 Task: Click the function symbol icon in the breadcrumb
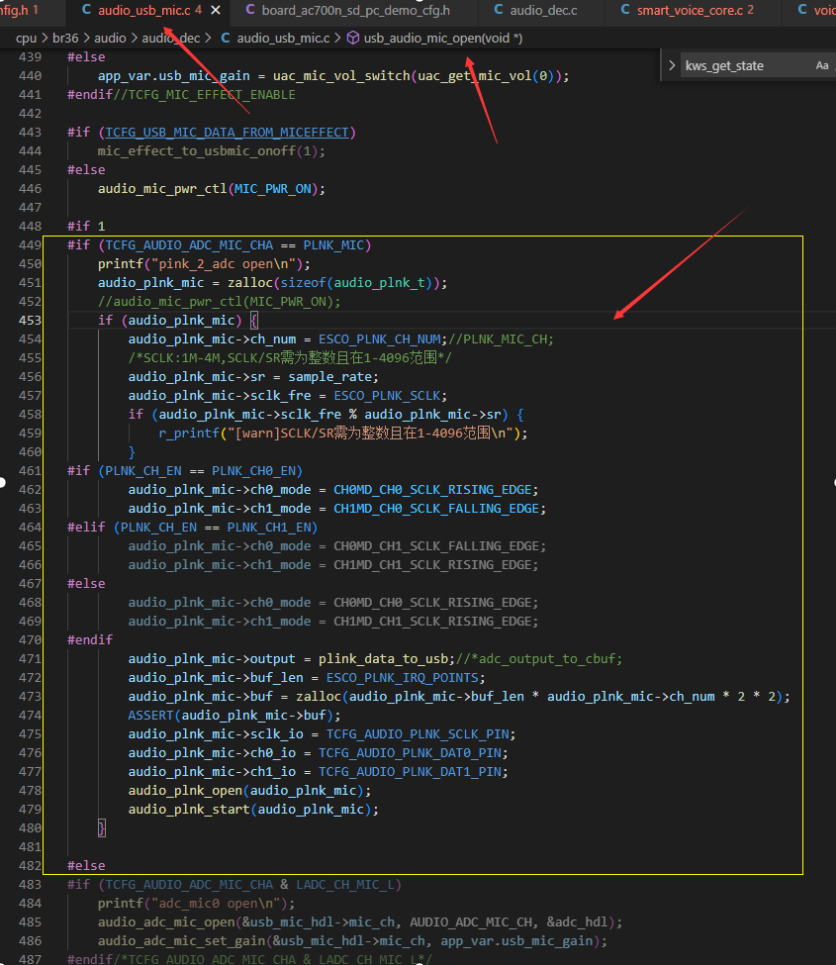(353, 38)
